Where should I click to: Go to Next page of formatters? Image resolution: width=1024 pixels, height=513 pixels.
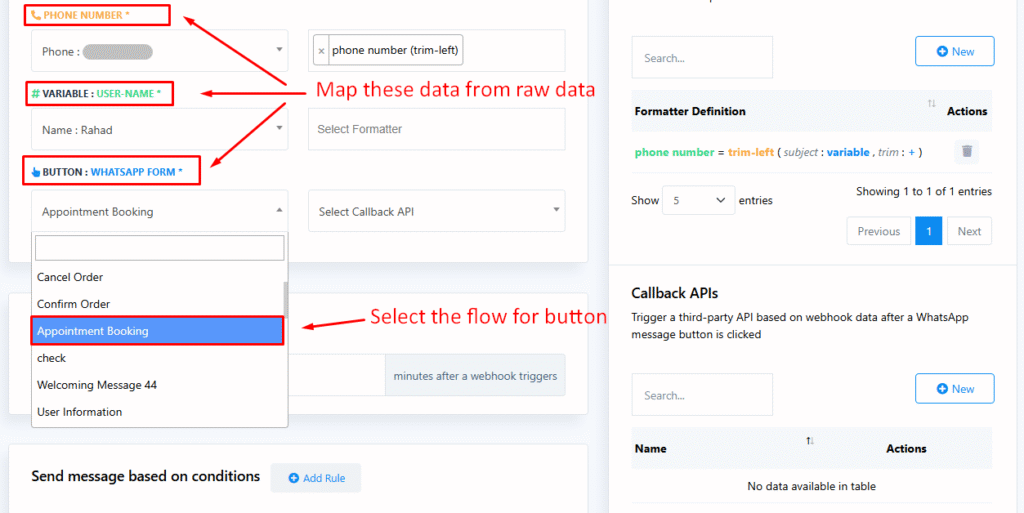click(969, 231)
